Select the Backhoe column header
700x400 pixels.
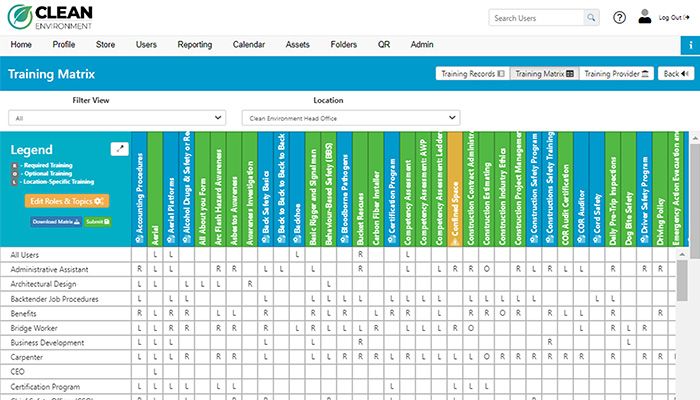(x=297, y=189)
